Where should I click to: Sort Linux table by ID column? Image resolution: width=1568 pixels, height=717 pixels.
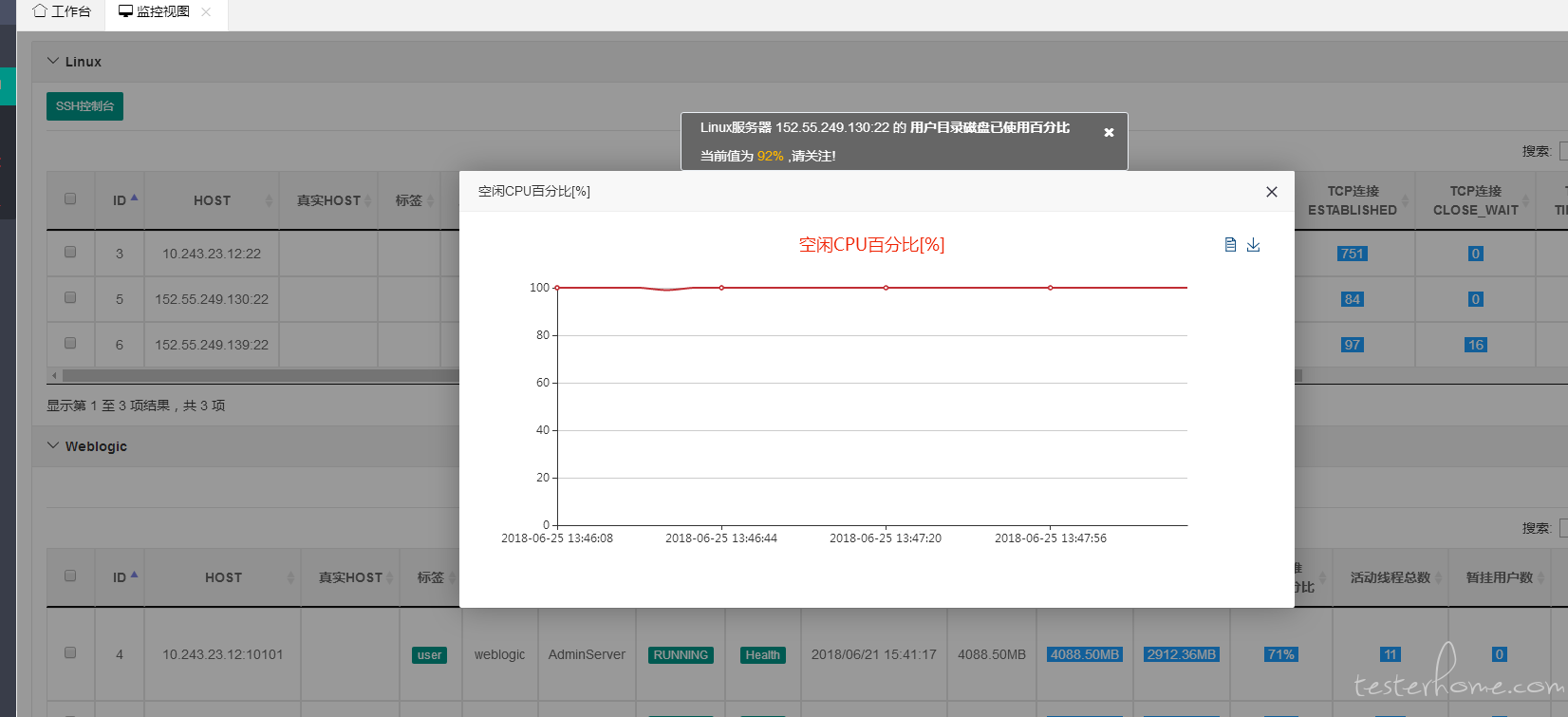120,200
